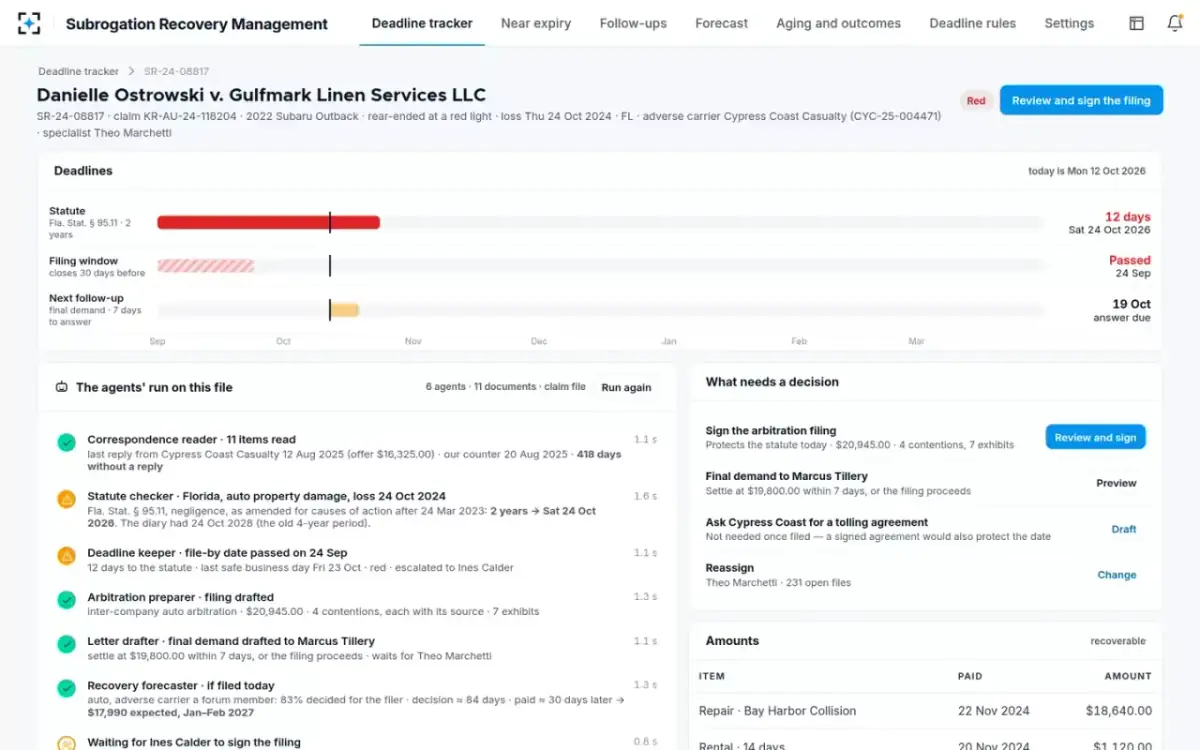The width and height of the screenshot is (1200, 750).
Task: Click the Repair · Bay Harbor Collision row
Action: click(x=925, y=711)
